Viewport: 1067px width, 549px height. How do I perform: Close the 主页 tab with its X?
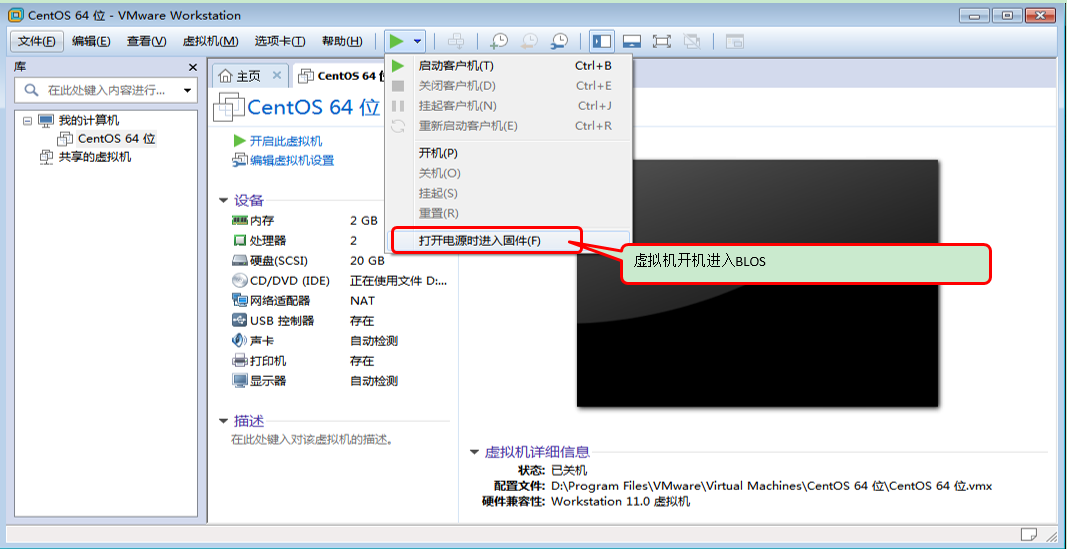pyautogui.click(x=276, y=76)
